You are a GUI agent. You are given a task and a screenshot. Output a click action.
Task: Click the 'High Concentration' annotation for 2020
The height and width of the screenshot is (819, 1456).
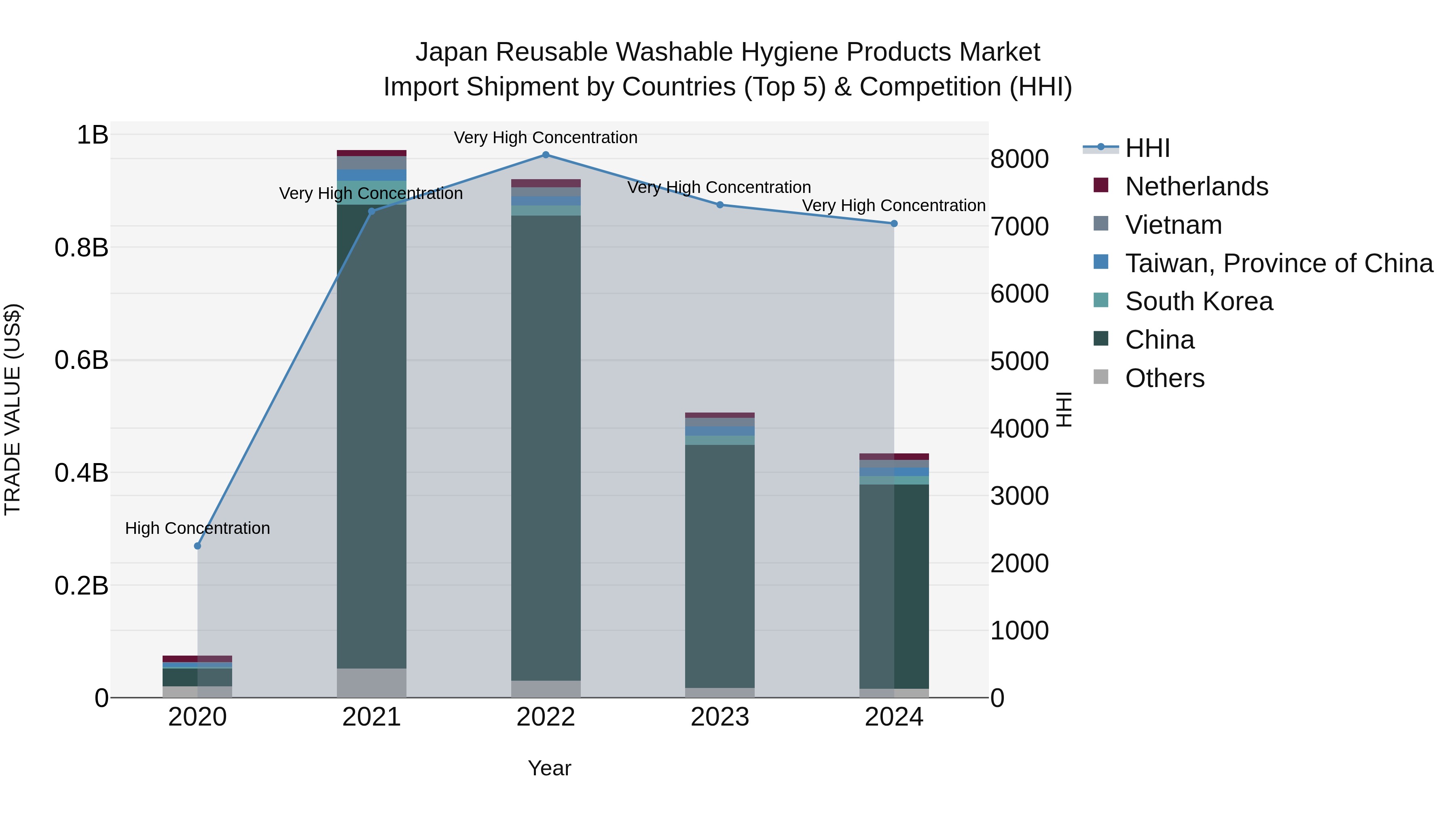[x=197, y=528]
